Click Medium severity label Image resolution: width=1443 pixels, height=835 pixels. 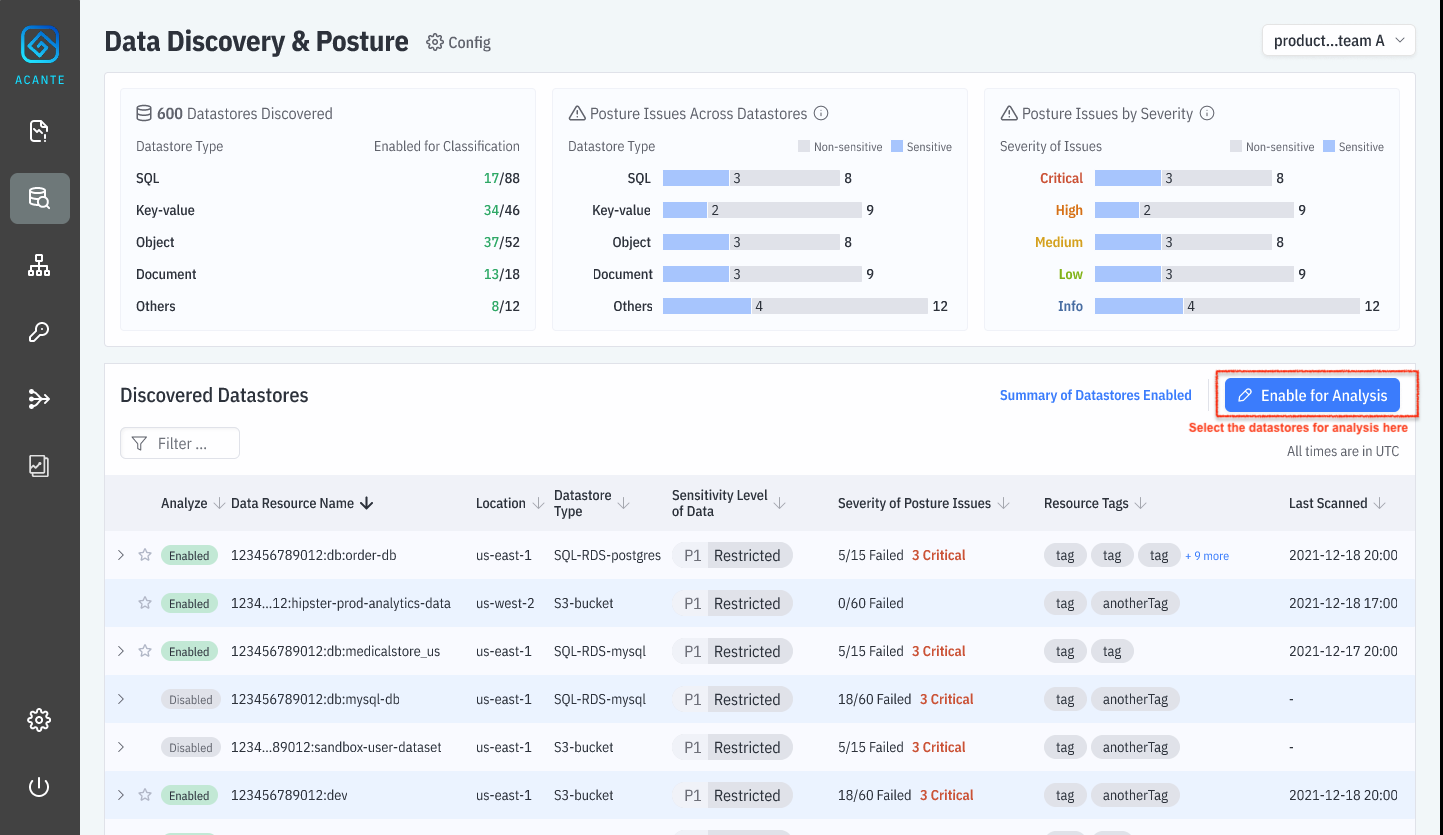pyautogui.click(x=1058, y=242)
